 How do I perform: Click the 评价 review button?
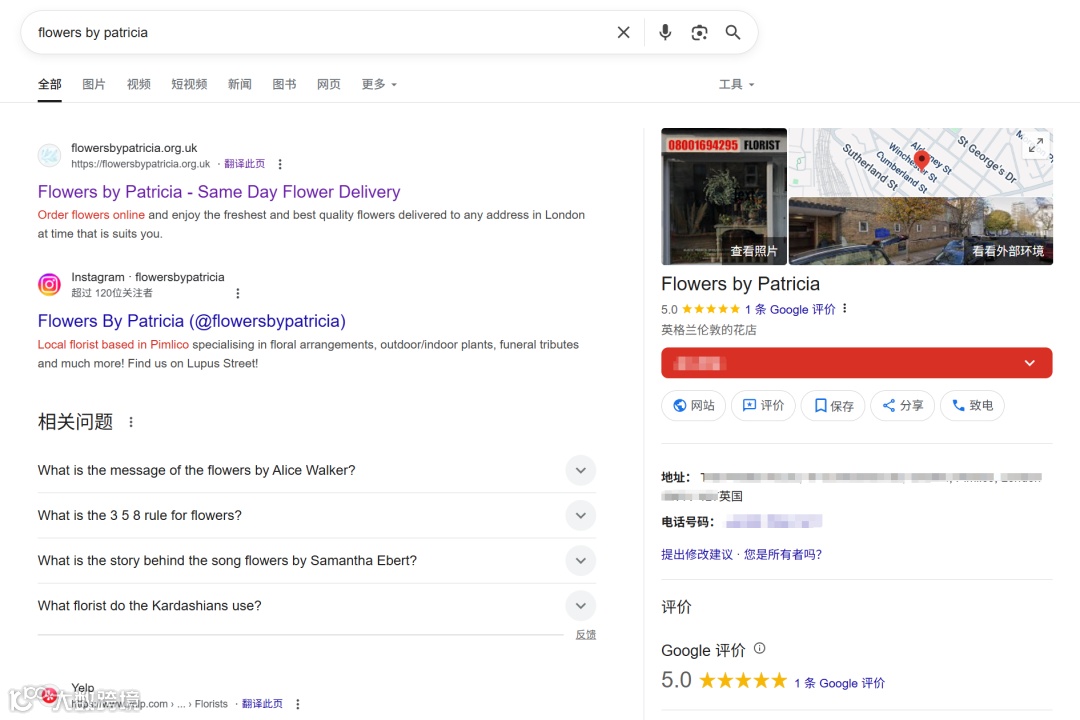click(763, 405)
